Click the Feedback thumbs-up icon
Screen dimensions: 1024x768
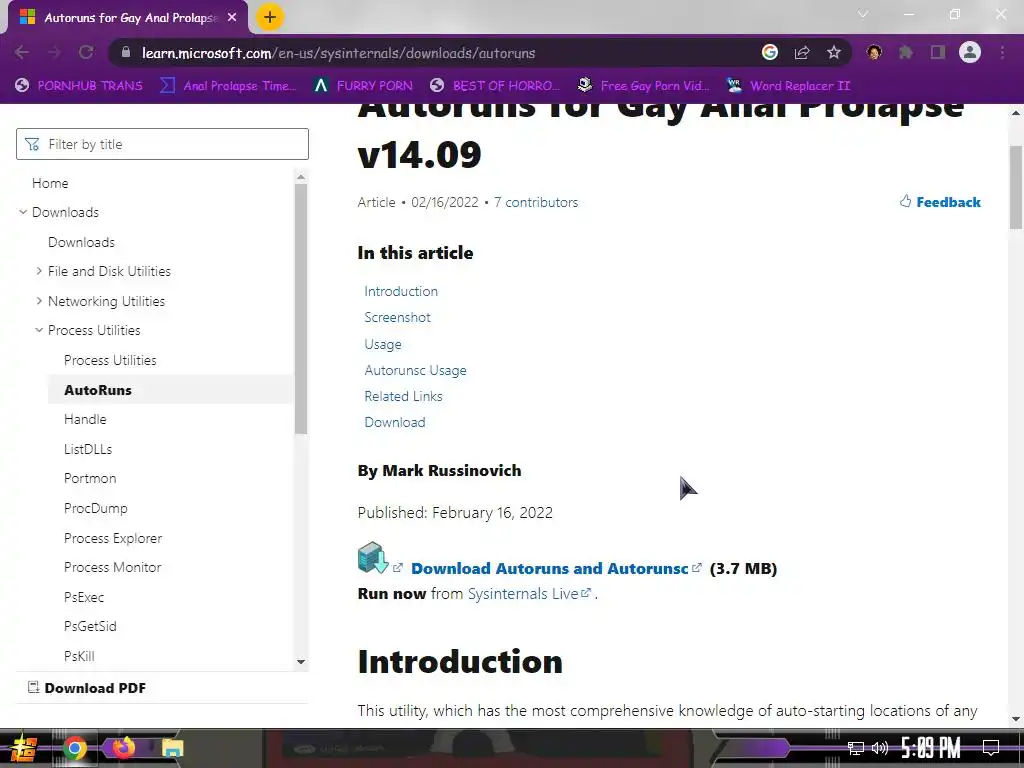point(905,201)
